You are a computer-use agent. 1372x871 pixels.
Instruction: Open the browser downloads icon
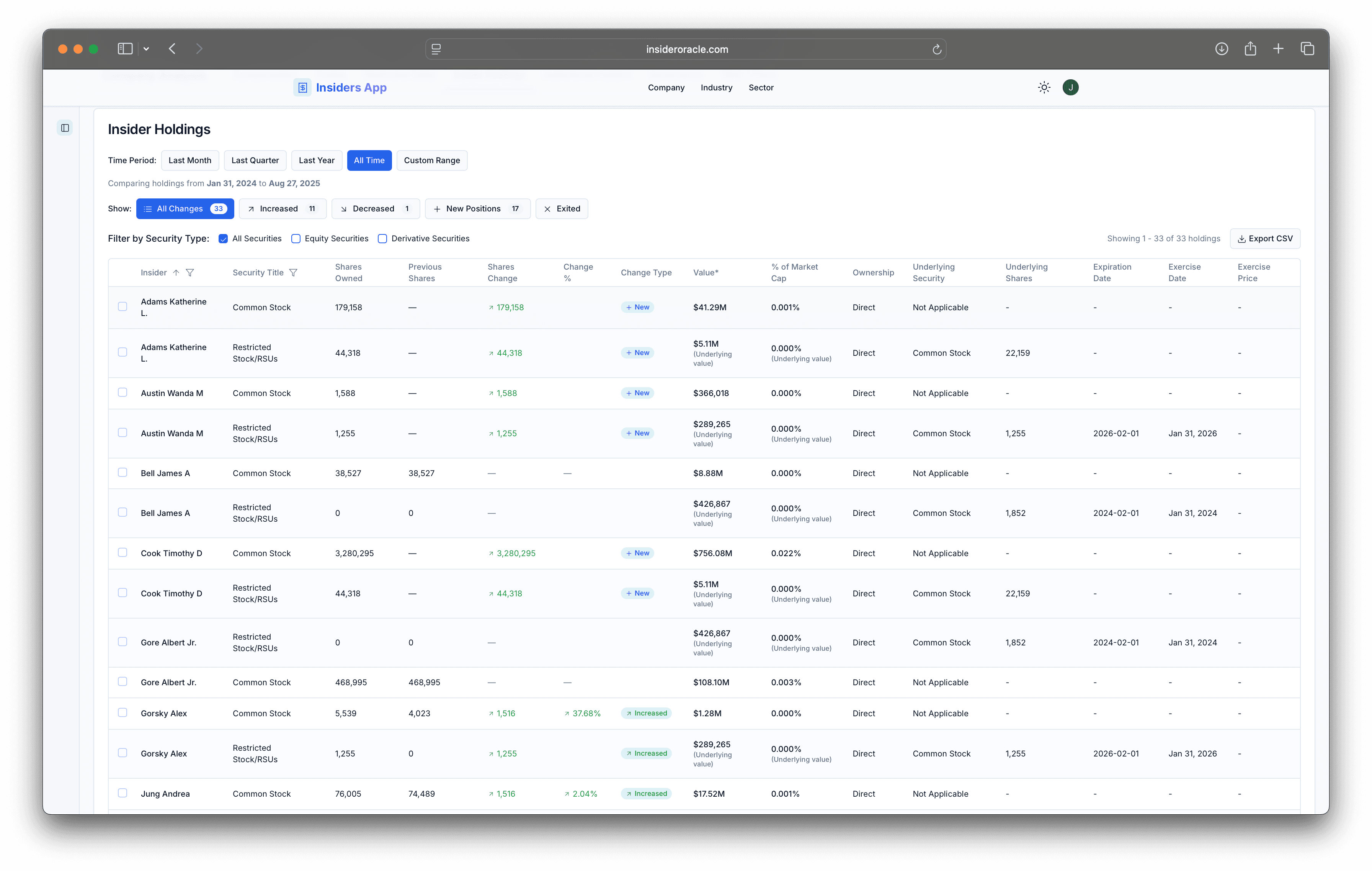1221,49
